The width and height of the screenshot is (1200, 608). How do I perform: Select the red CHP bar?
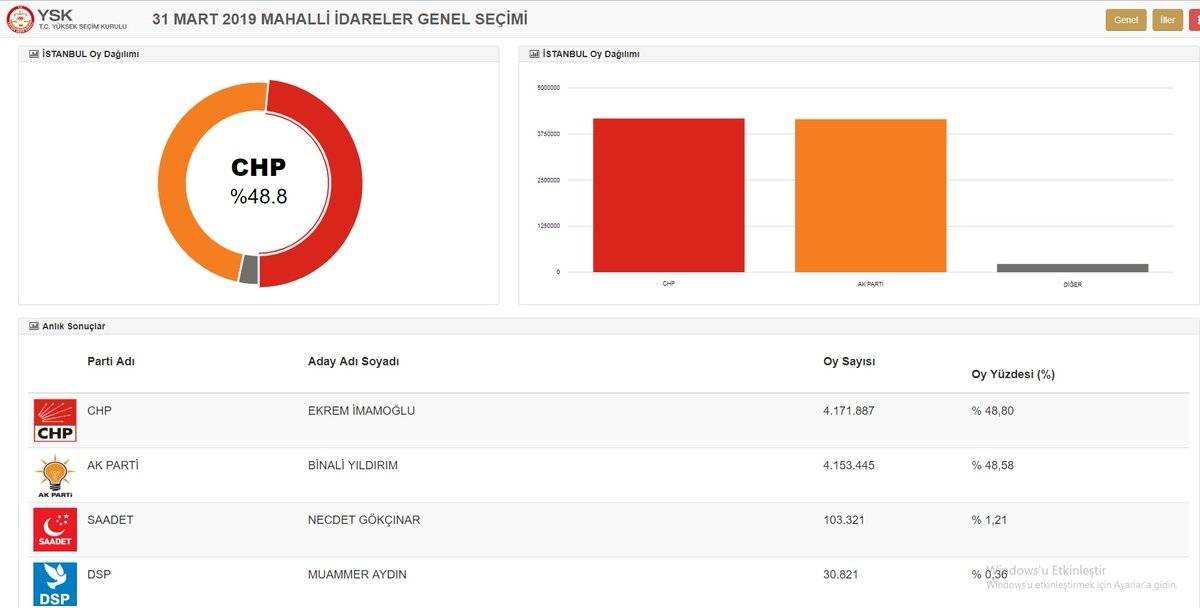pyautogui.click(x=669, y=195)
